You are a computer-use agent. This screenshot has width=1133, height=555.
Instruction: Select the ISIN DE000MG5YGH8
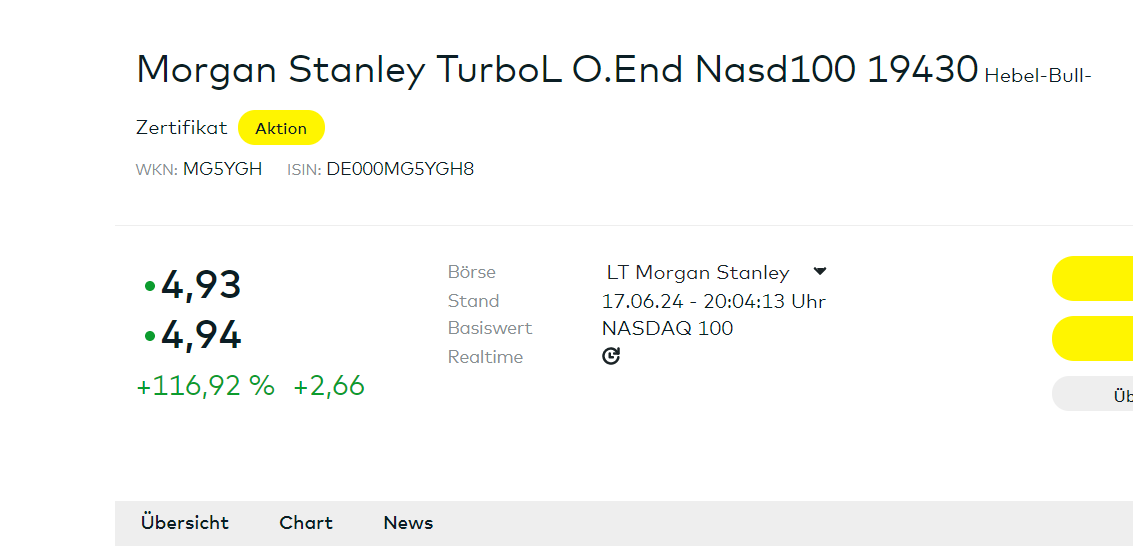(x=400, y=169)
